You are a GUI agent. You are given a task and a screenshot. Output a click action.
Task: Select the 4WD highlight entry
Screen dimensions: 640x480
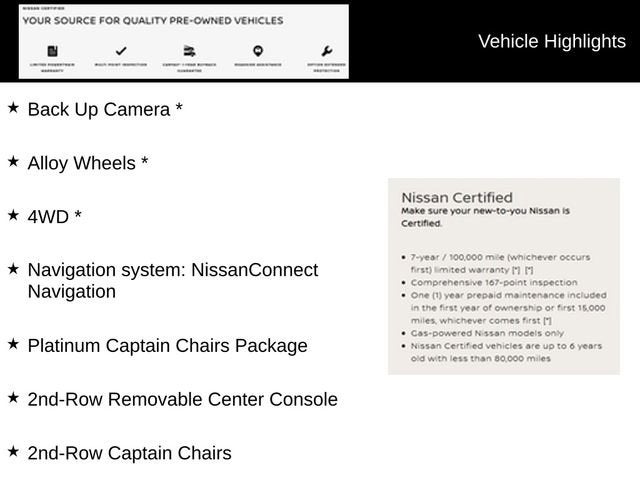(55, 217)
